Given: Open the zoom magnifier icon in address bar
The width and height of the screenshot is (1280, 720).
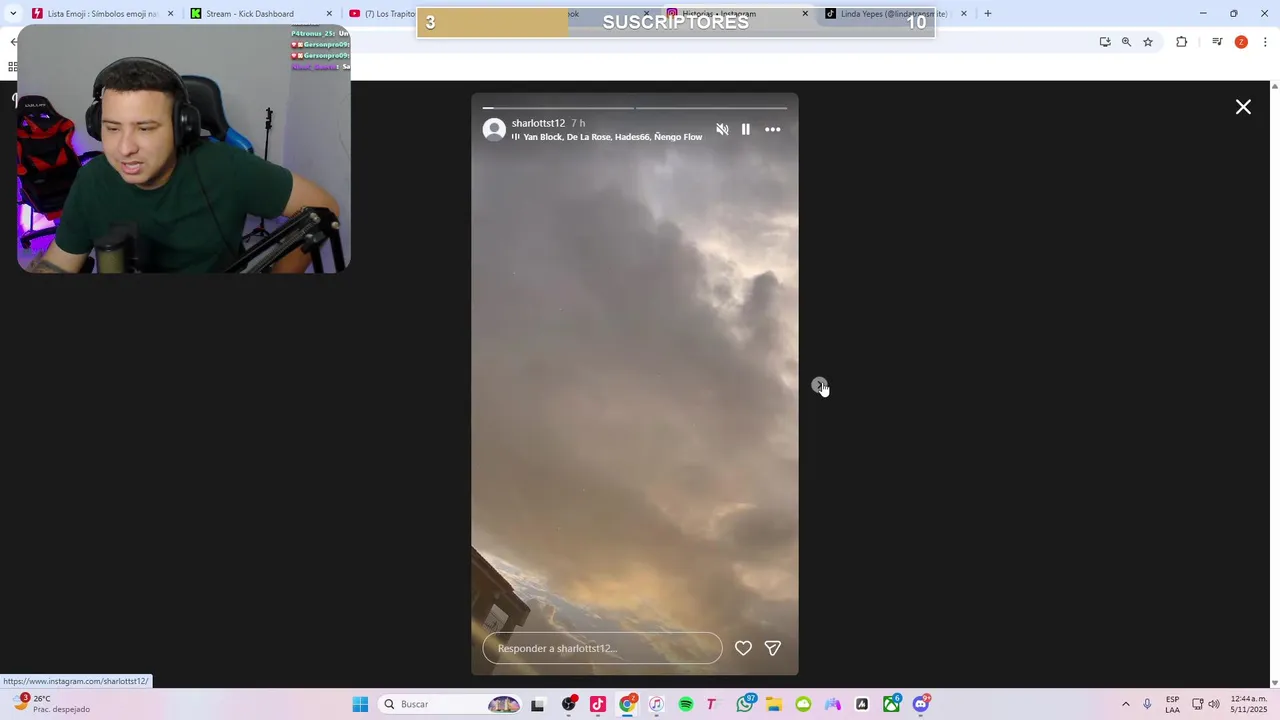Looking at the screenshot, I should [1126, 42].
